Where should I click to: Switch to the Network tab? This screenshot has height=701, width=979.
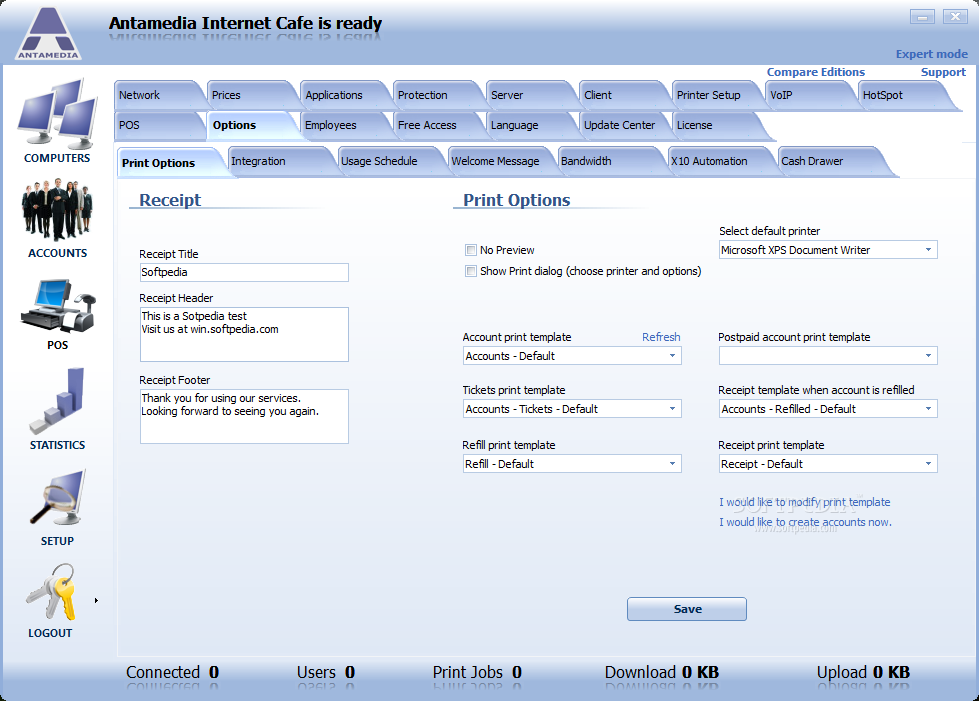156,96
